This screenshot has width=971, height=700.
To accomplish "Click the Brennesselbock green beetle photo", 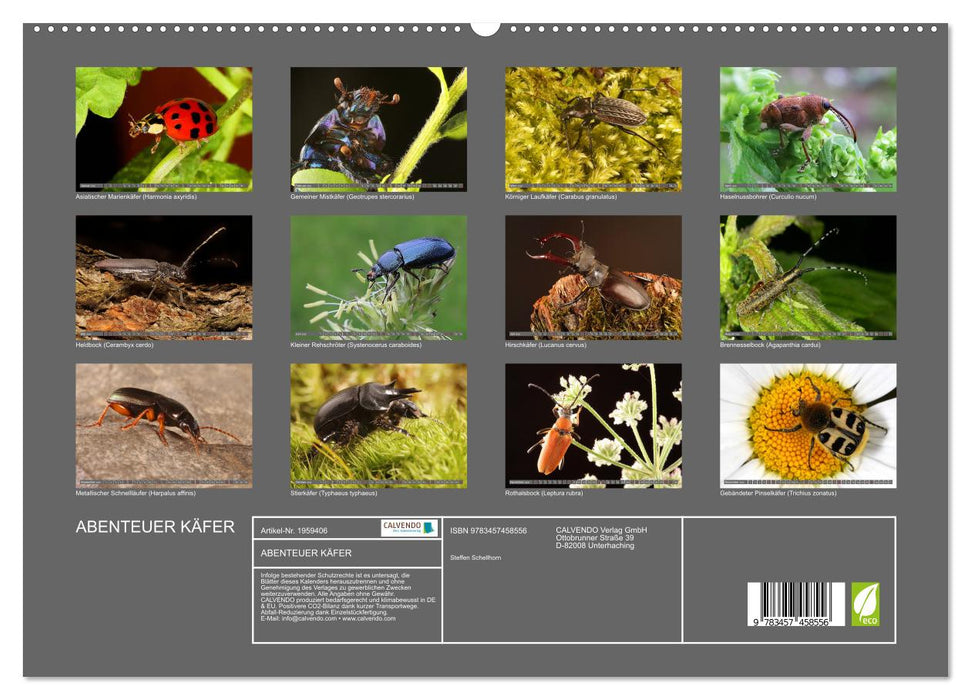I will pos(805,277).
